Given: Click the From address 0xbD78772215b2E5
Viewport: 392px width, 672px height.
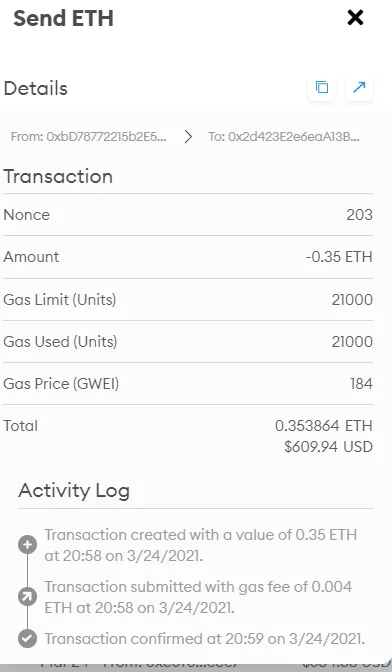Looking at the screenshot, I should pyautogui.click(x=89, y=137).
